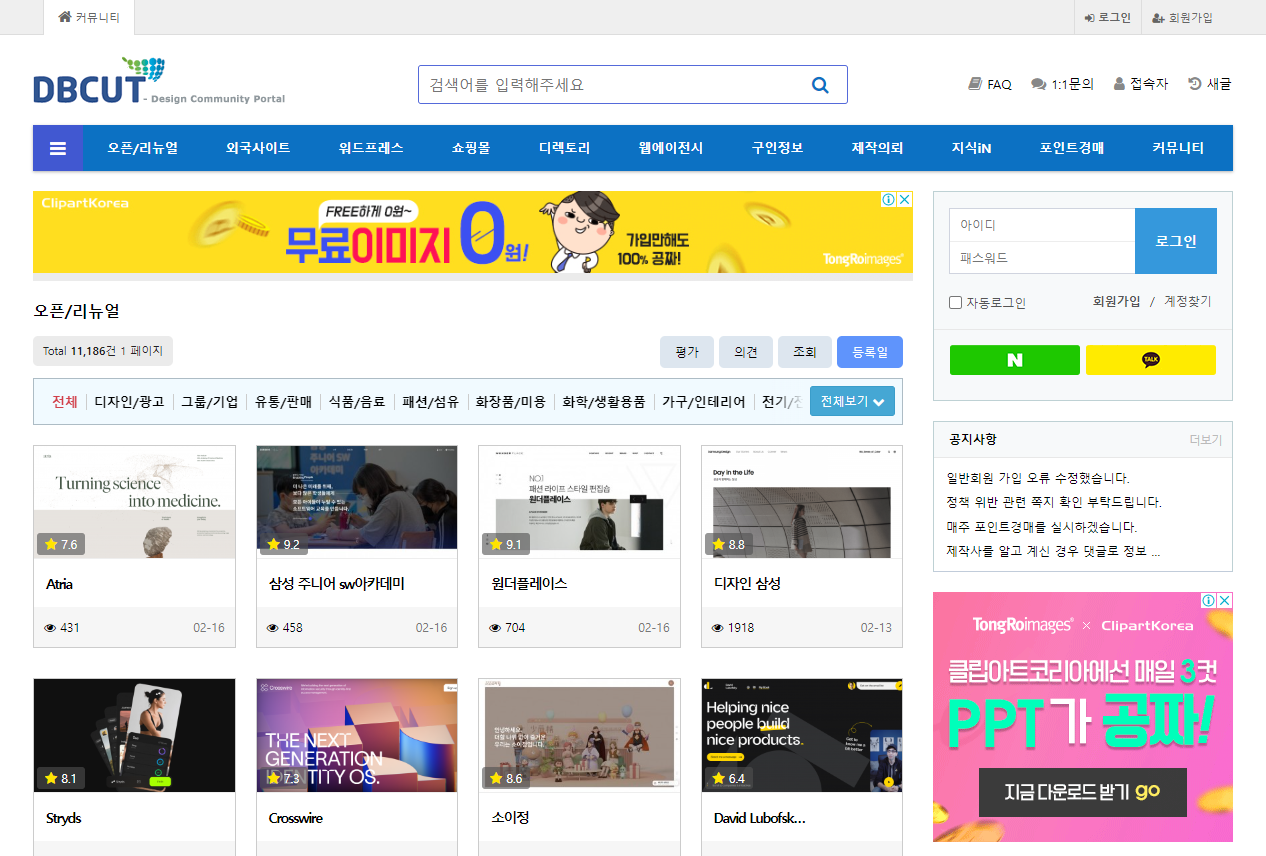
Task: Click the DBCUT logo
Action: pos(159,82)
